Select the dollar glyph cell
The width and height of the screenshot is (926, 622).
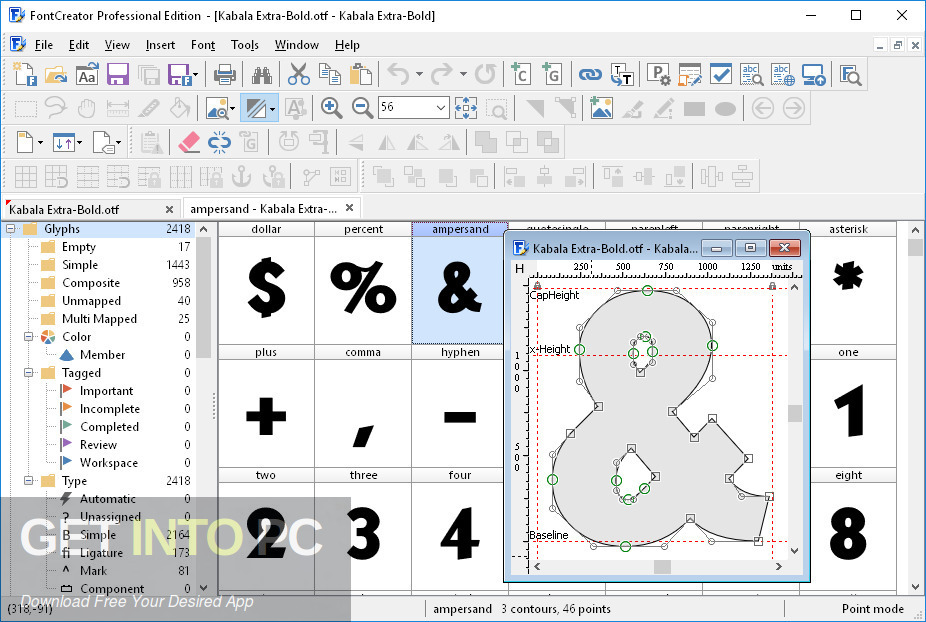pos(266,282)
